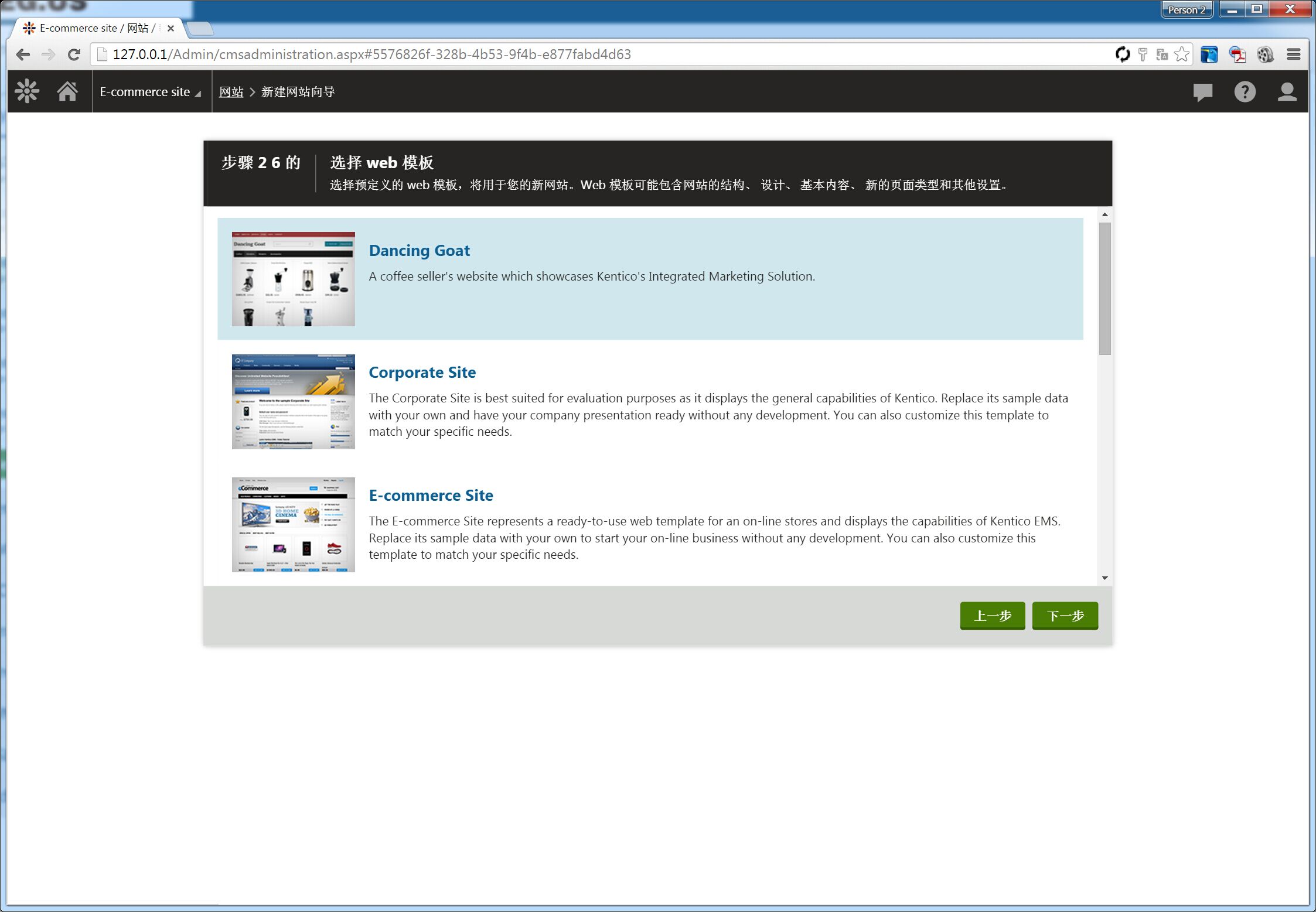Image resolution: width=1316 pixels, height=912 pixels.
Task: Click the 网站 breadcrumb link
Action: click(x=231, y=92)
